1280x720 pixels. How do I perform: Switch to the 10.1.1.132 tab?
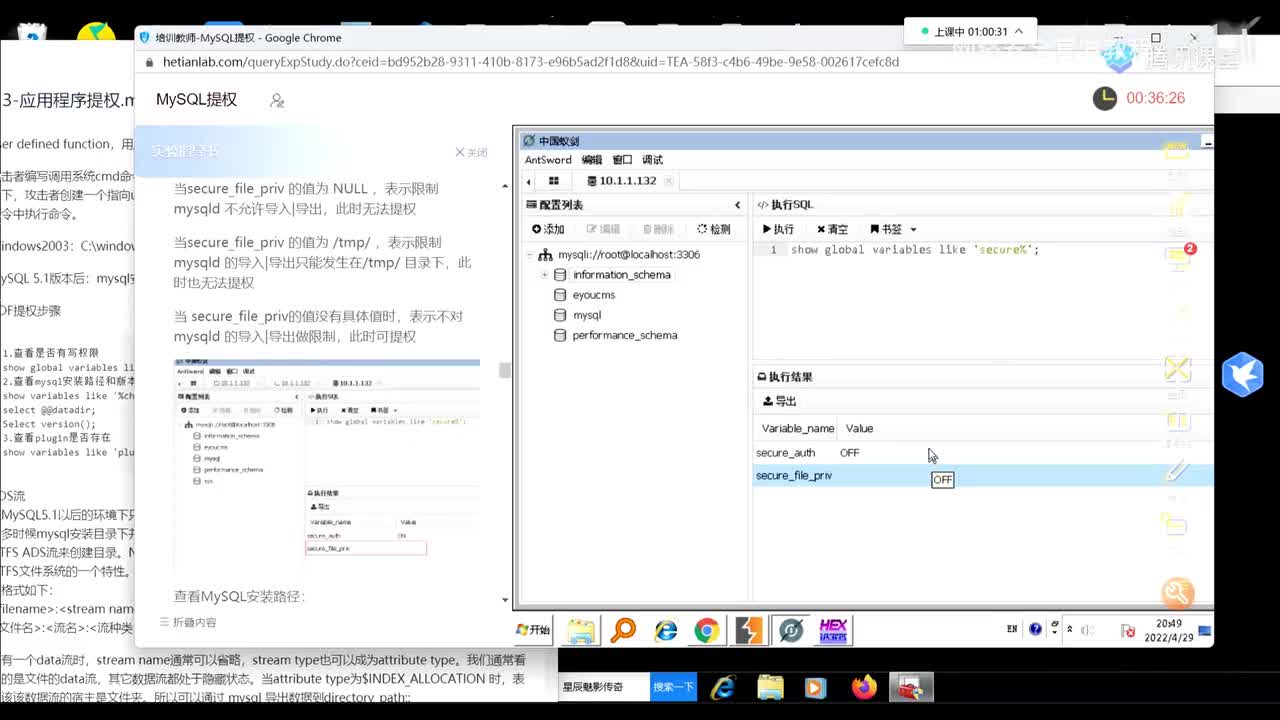click(621, 181)
